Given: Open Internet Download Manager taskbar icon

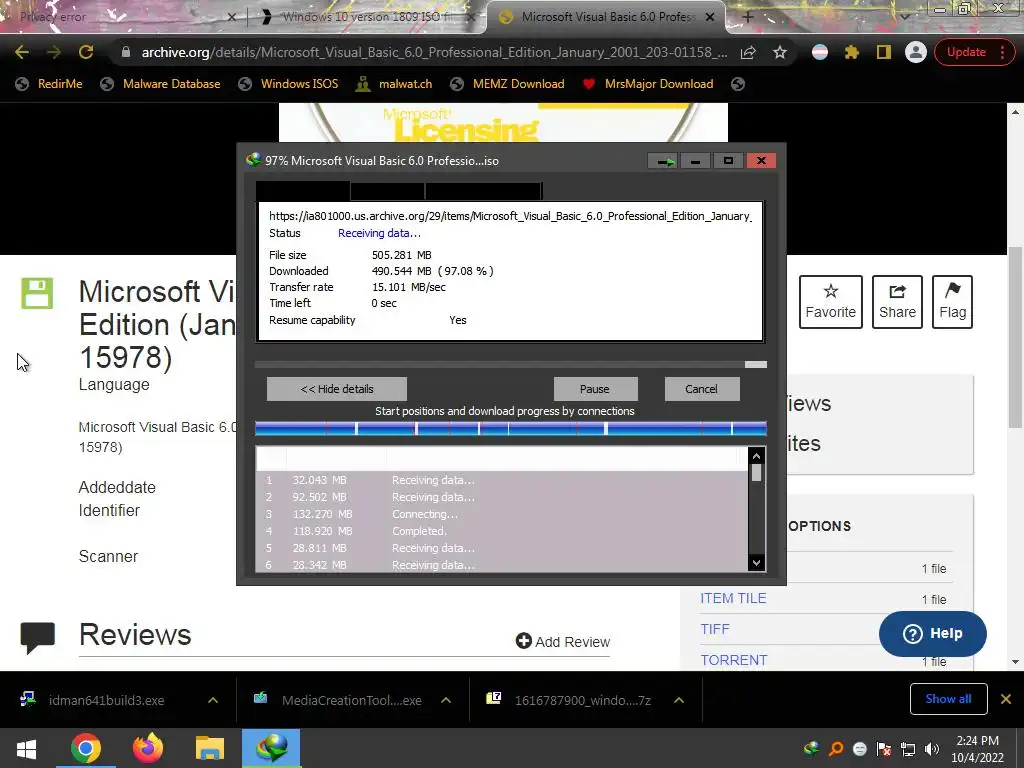Looking at the screenshot, I should [x=271, y=748].
